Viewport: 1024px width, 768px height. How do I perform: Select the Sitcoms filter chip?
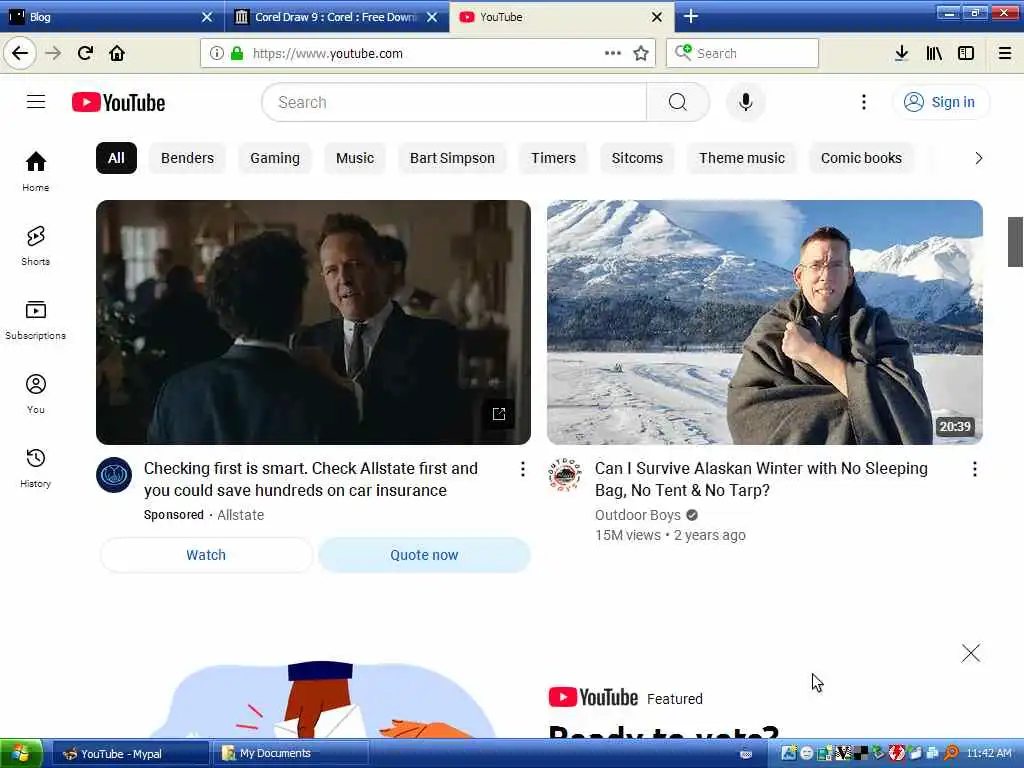[x=637, y=158]
